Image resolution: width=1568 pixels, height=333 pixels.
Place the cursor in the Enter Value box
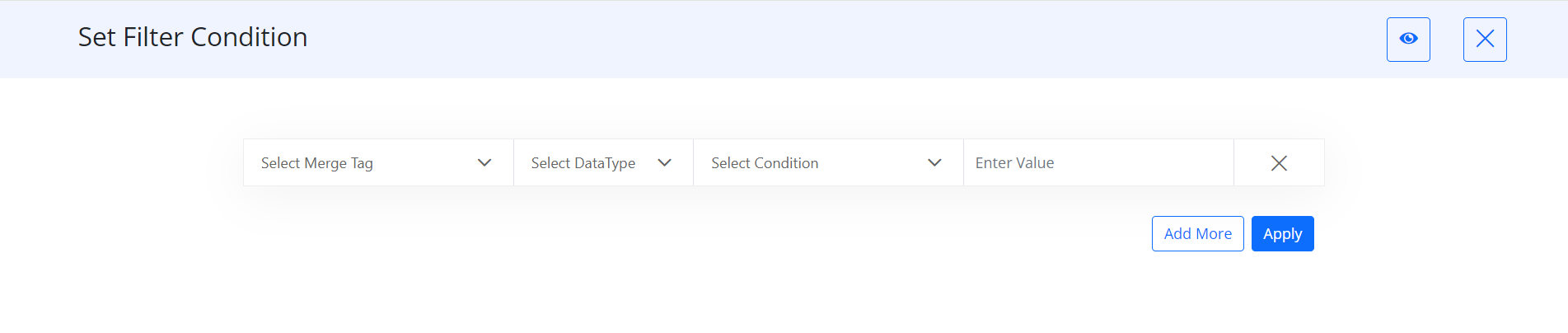point(1098,162)
